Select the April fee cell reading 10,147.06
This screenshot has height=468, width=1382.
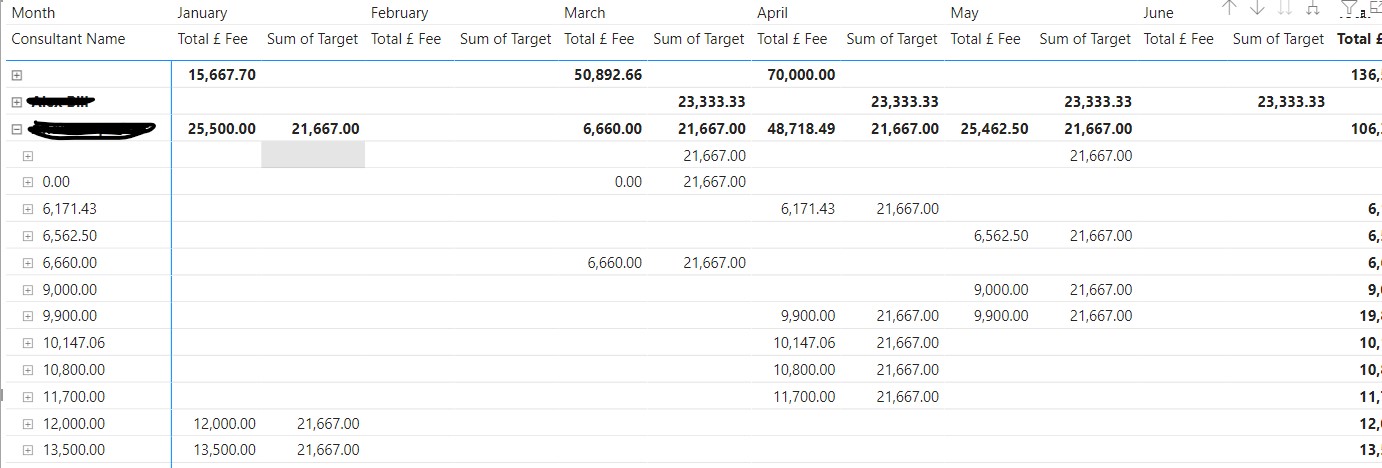804,343
